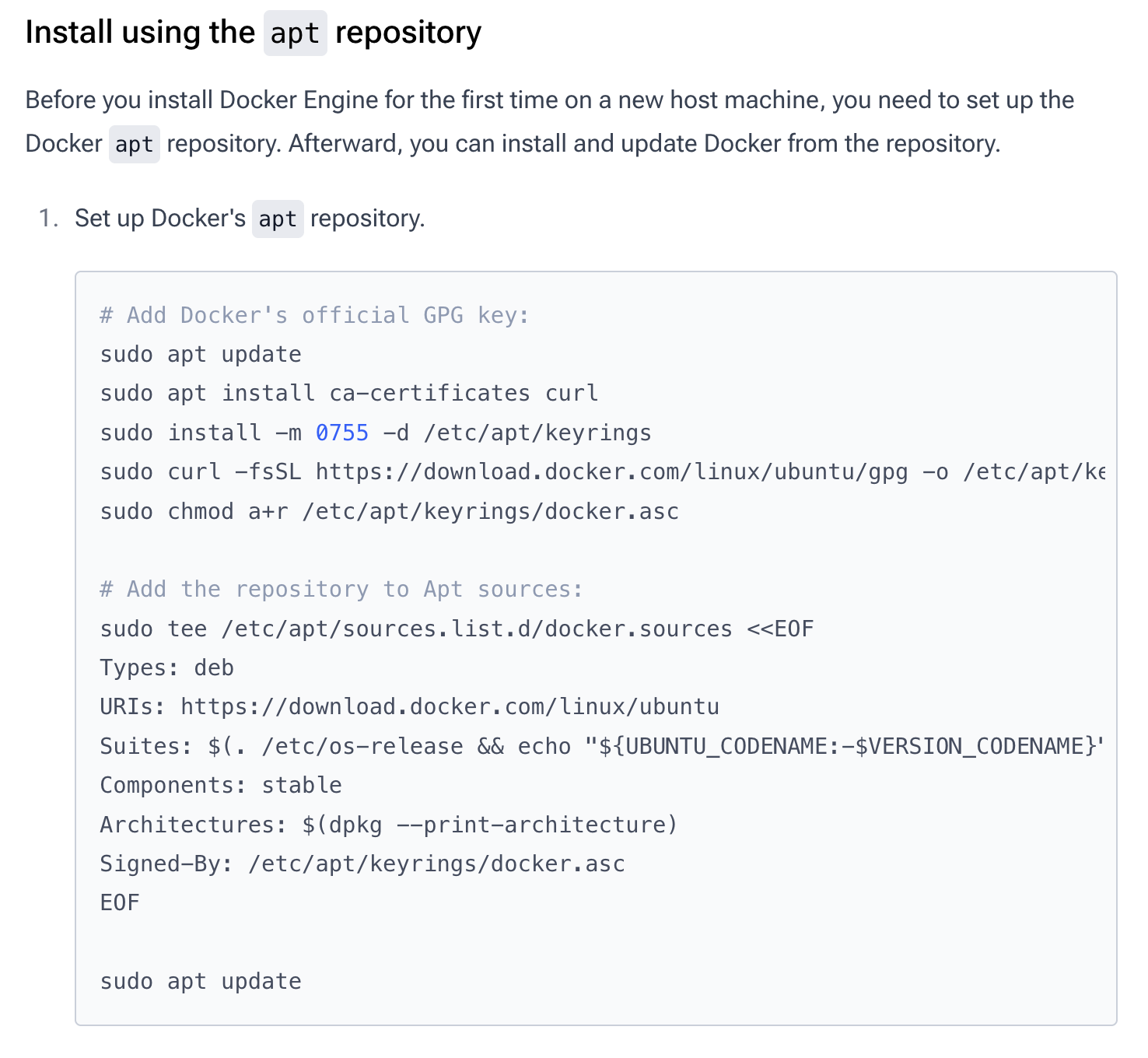1148x1058 pixels.
Task: Click the "sudo chmod a+r" command line
Action: coord(390,511)
